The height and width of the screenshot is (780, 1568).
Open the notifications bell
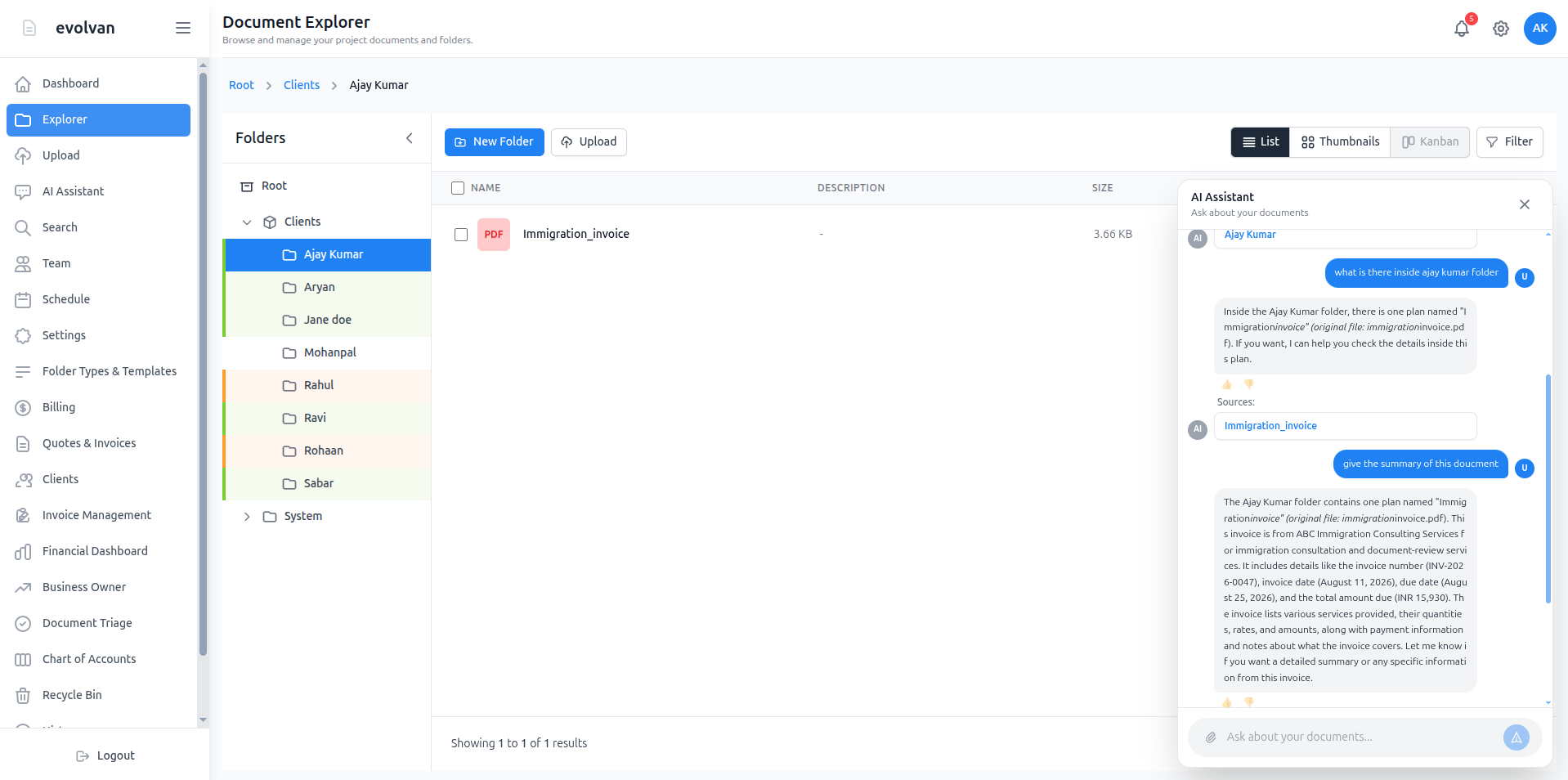coord(1462,29)
